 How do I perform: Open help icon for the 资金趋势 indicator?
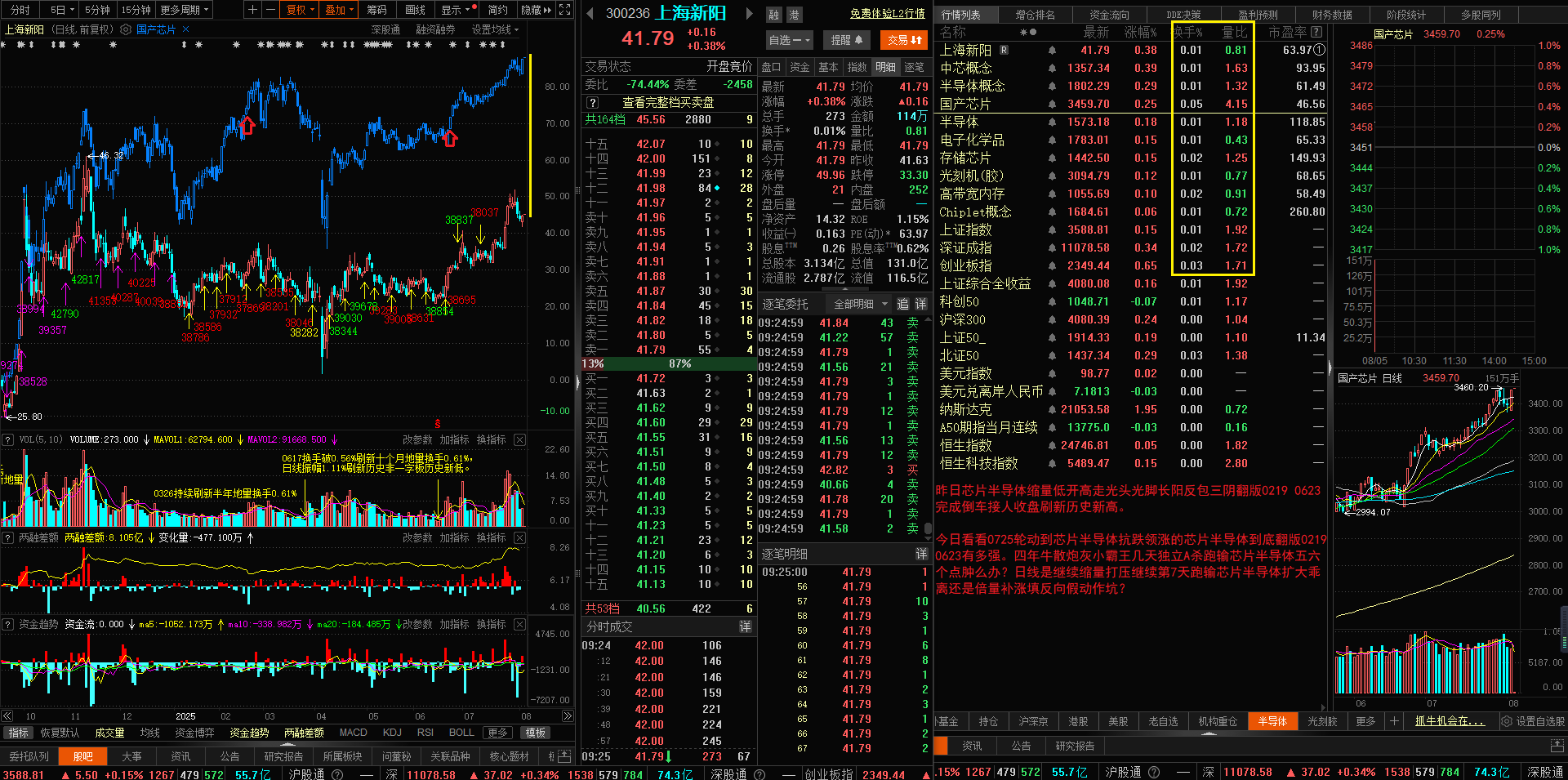click(x=8, y=624)
